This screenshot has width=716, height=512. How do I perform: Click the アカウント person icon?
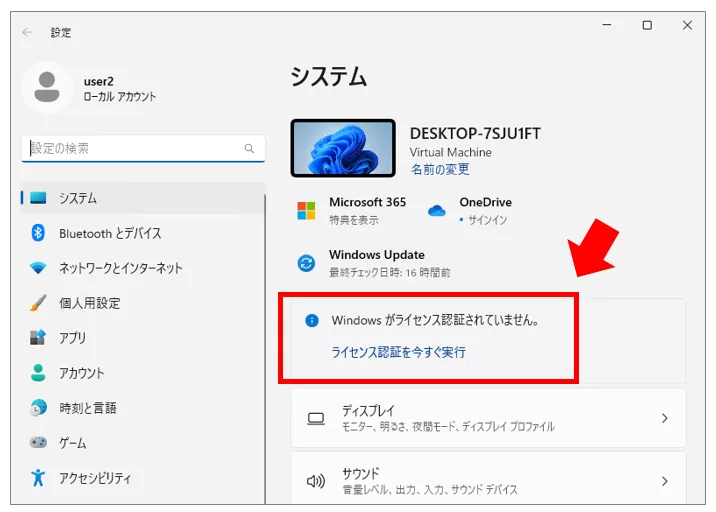pos(38,372)
